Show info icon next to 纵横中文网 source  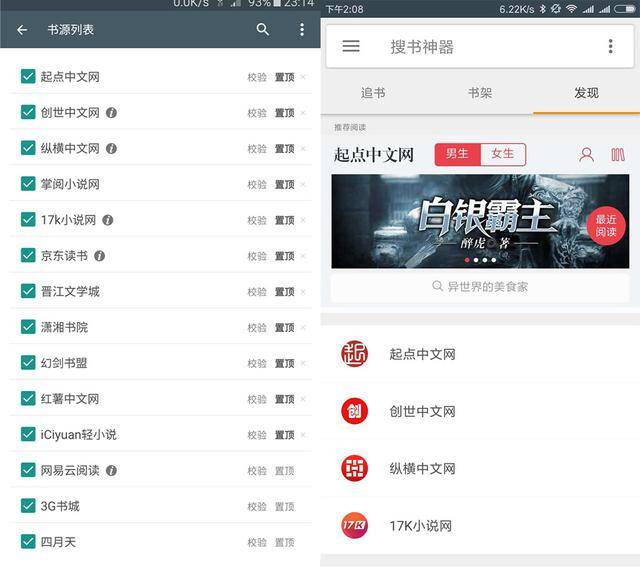coord(111,149)
